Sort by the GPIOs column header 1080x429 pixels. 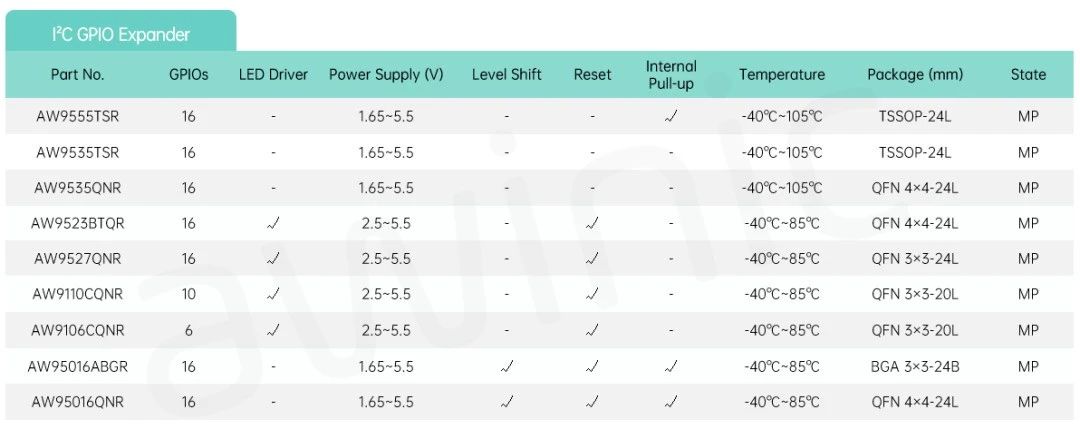pyautogui.click(x=189, y=74)
